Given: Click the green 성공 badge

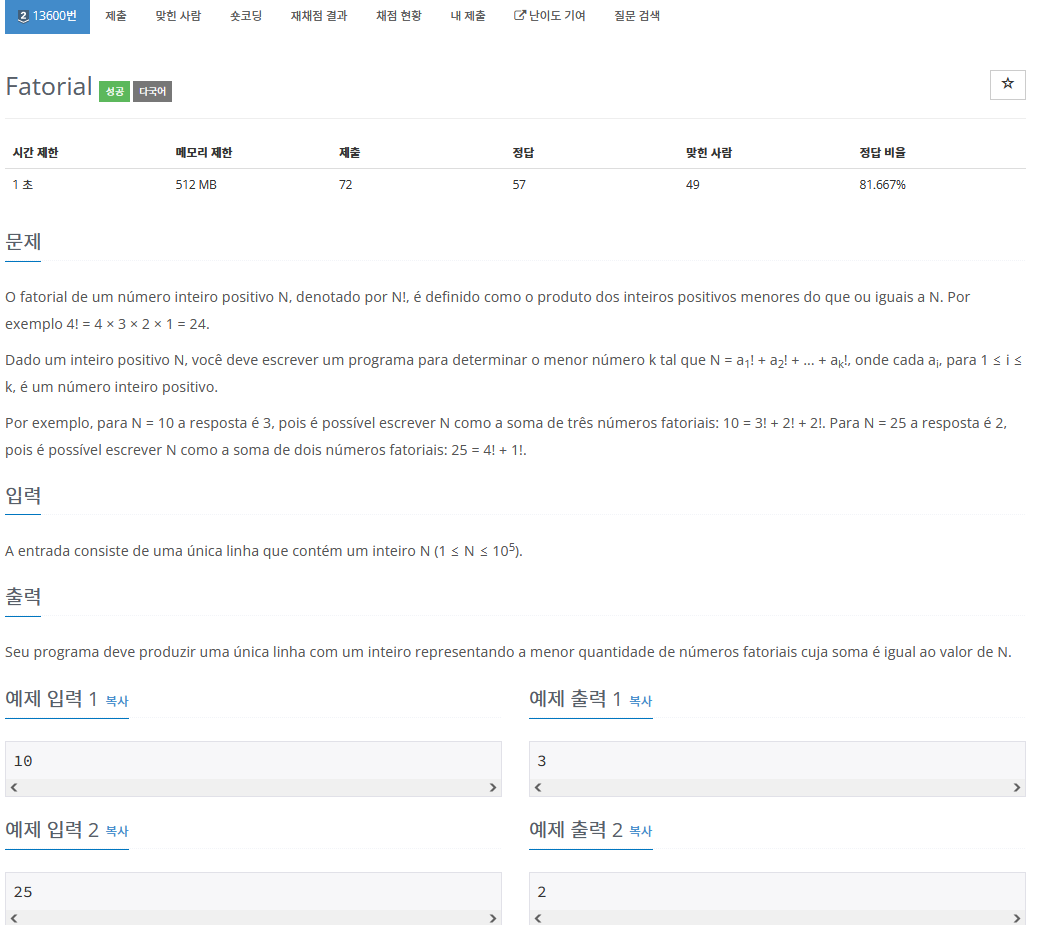Looking at the screenshot, I should click(114, 91).
